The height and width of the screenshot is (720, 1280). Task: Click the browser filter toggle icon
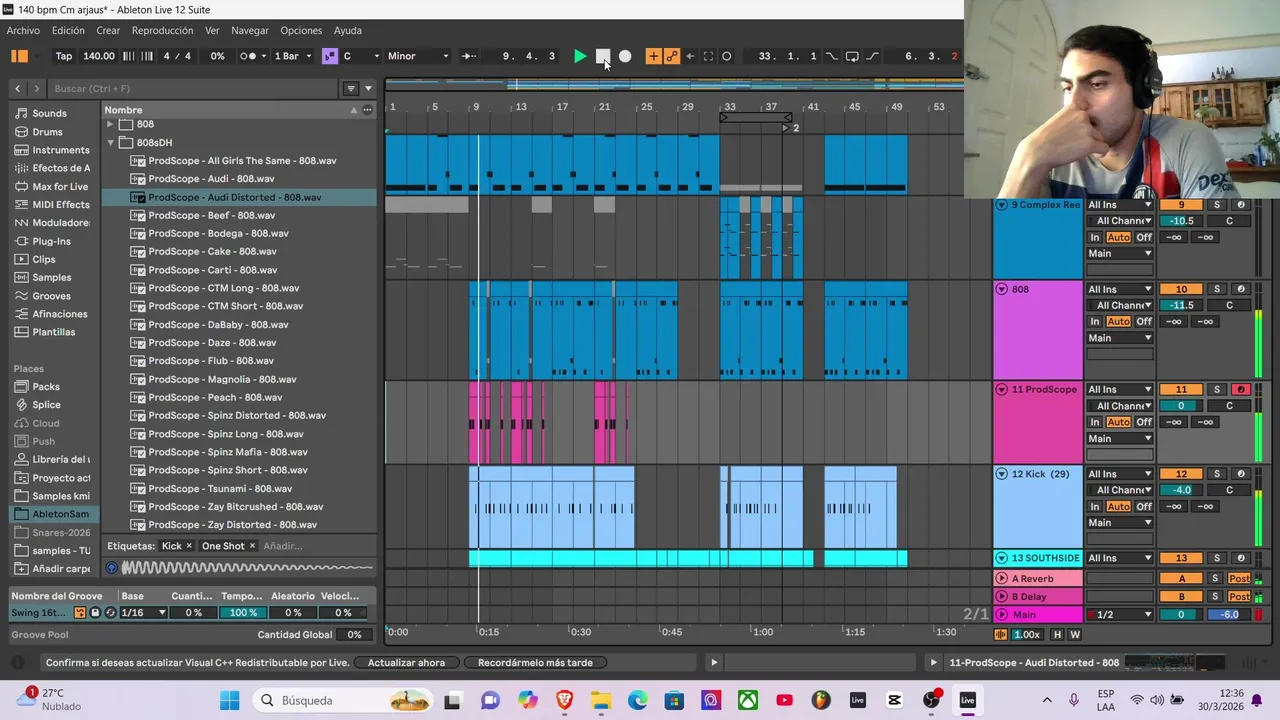coord(351,88)
